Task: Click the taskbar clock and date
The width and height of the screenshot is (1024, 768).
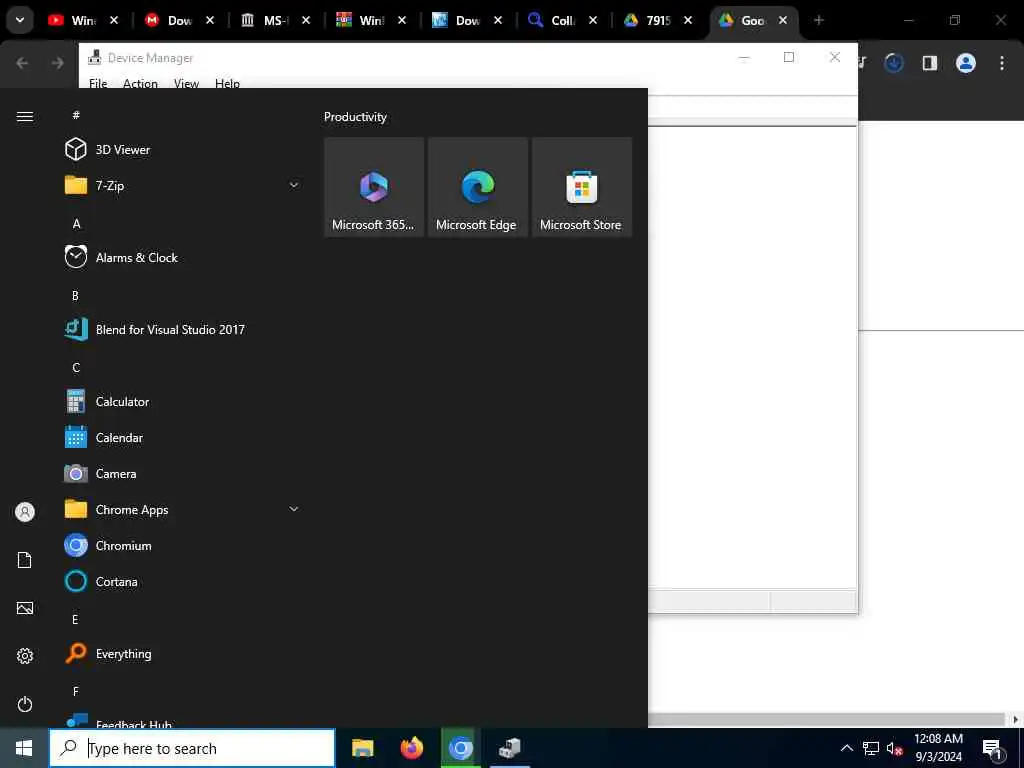Action: tap(938, 748)
